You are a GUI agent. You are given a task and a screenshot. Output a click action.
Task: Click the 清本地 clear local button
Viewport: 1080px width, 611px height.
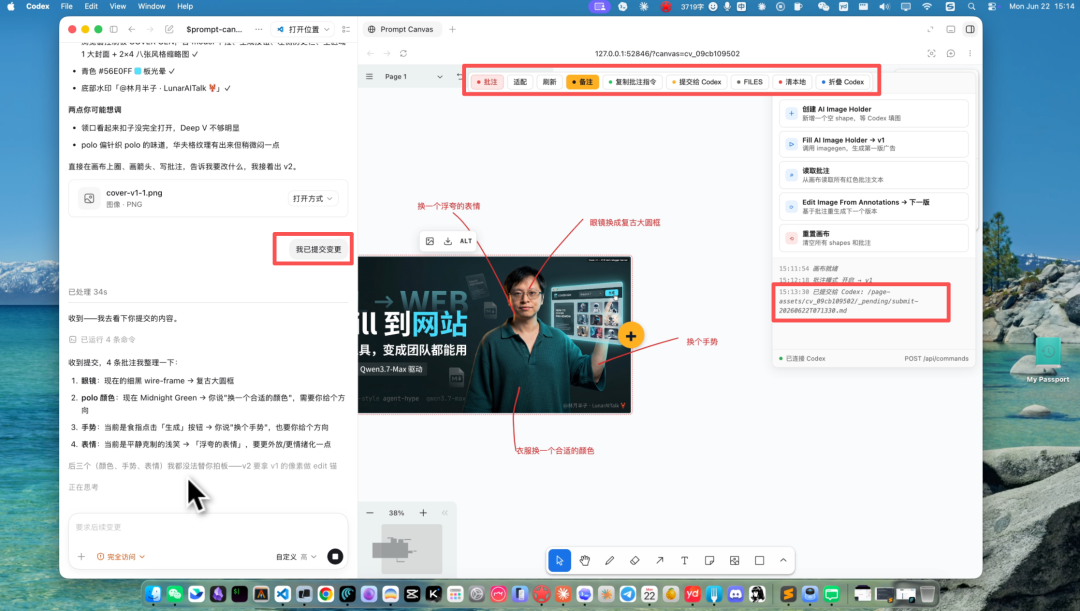pyautogui.click(x=792, y=82)
